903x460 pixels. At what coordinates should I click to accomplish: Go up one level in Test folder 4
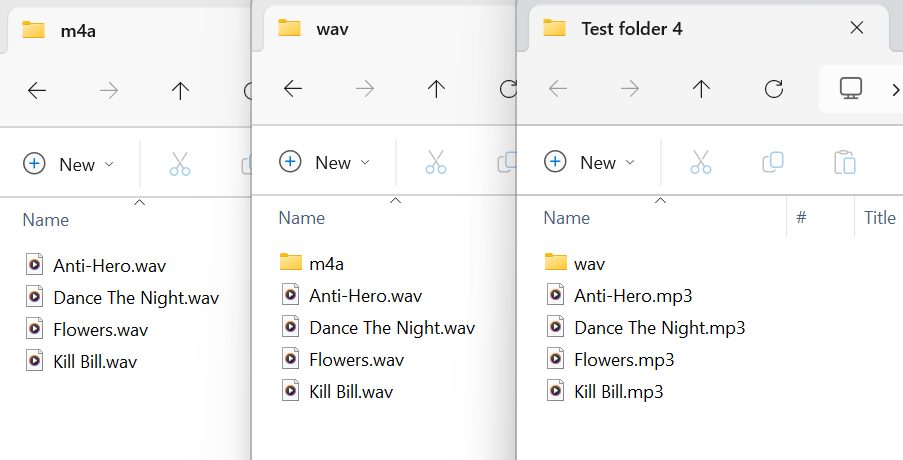click(x=701, y=89)
